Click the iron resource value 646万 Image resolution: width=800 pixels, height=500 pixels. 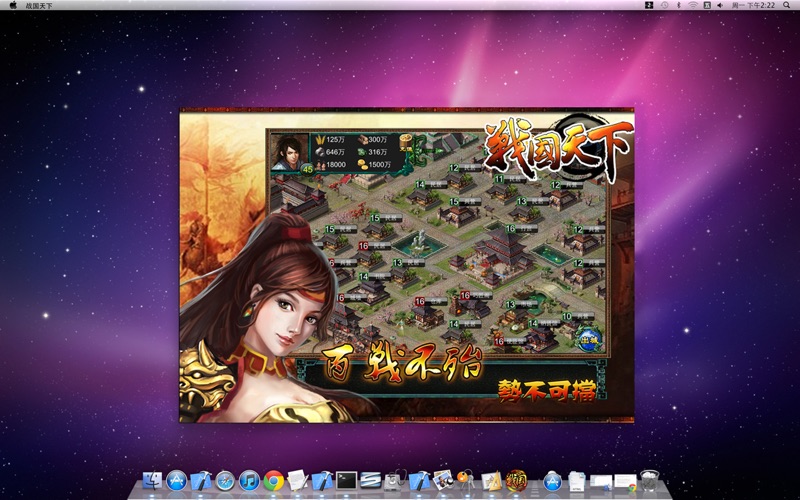click(x=335, y=152)
